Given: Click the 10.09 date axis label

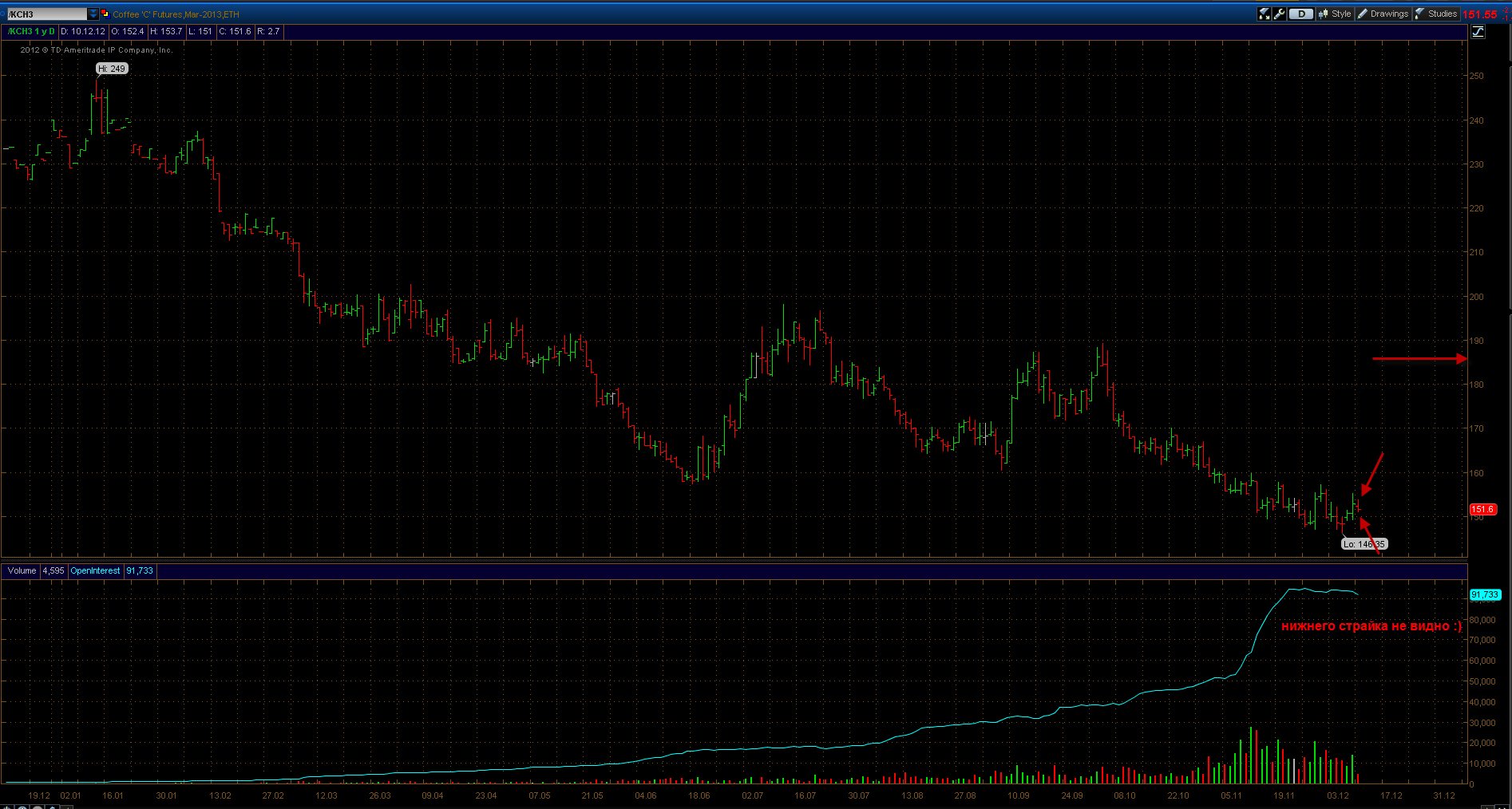Looking at the screenshot, I should click(x=1018, y=795).
